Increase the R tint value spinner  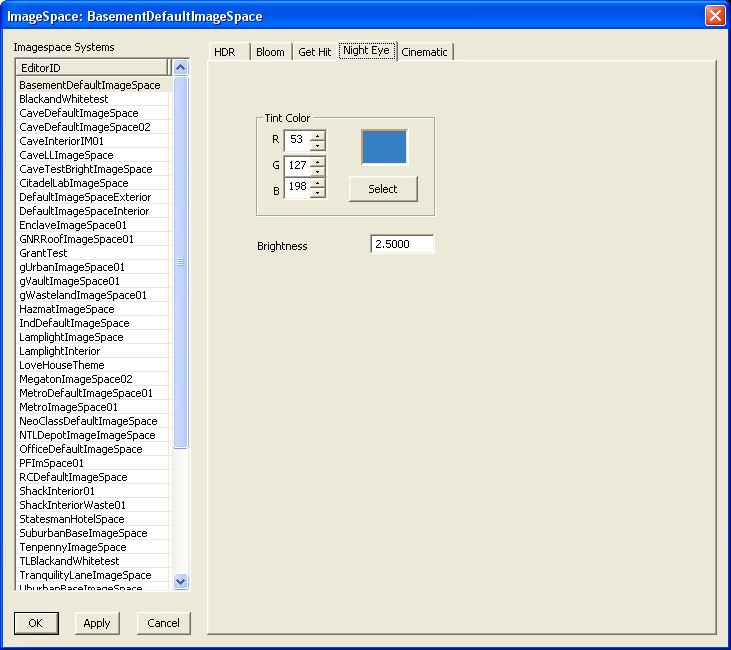[317, 136]
